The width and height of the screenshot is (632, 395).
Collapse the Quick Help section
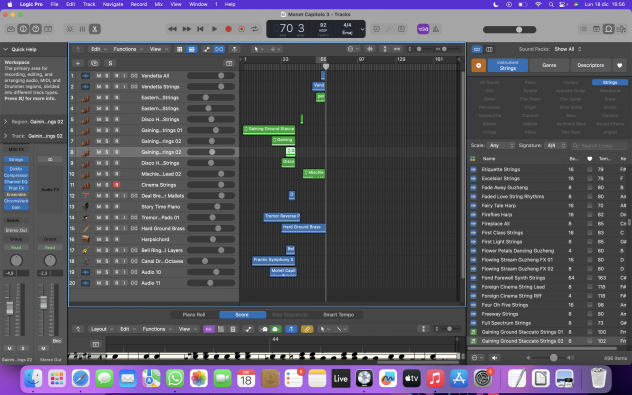[x=6, y=49]
